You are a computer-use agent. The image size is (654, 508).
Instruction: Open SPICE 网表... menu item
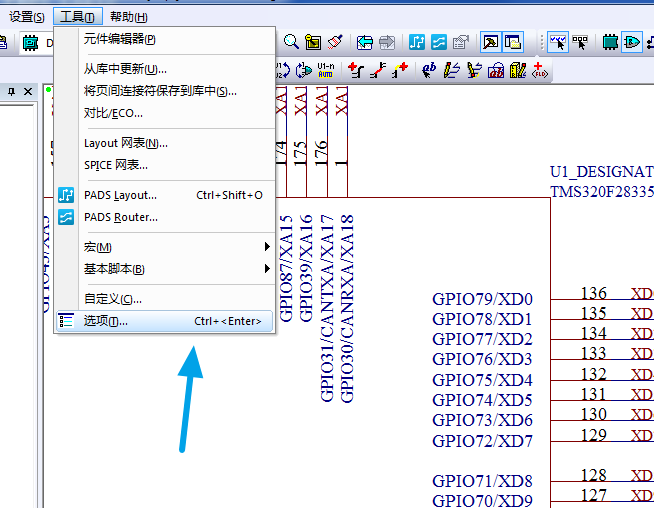coord(165,165)
